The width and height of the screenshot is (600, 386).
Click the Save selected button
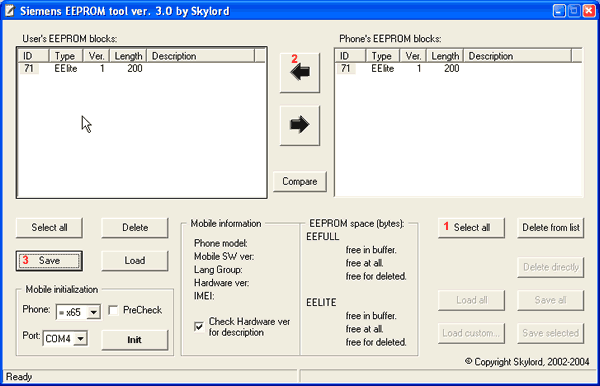(551, 333)
